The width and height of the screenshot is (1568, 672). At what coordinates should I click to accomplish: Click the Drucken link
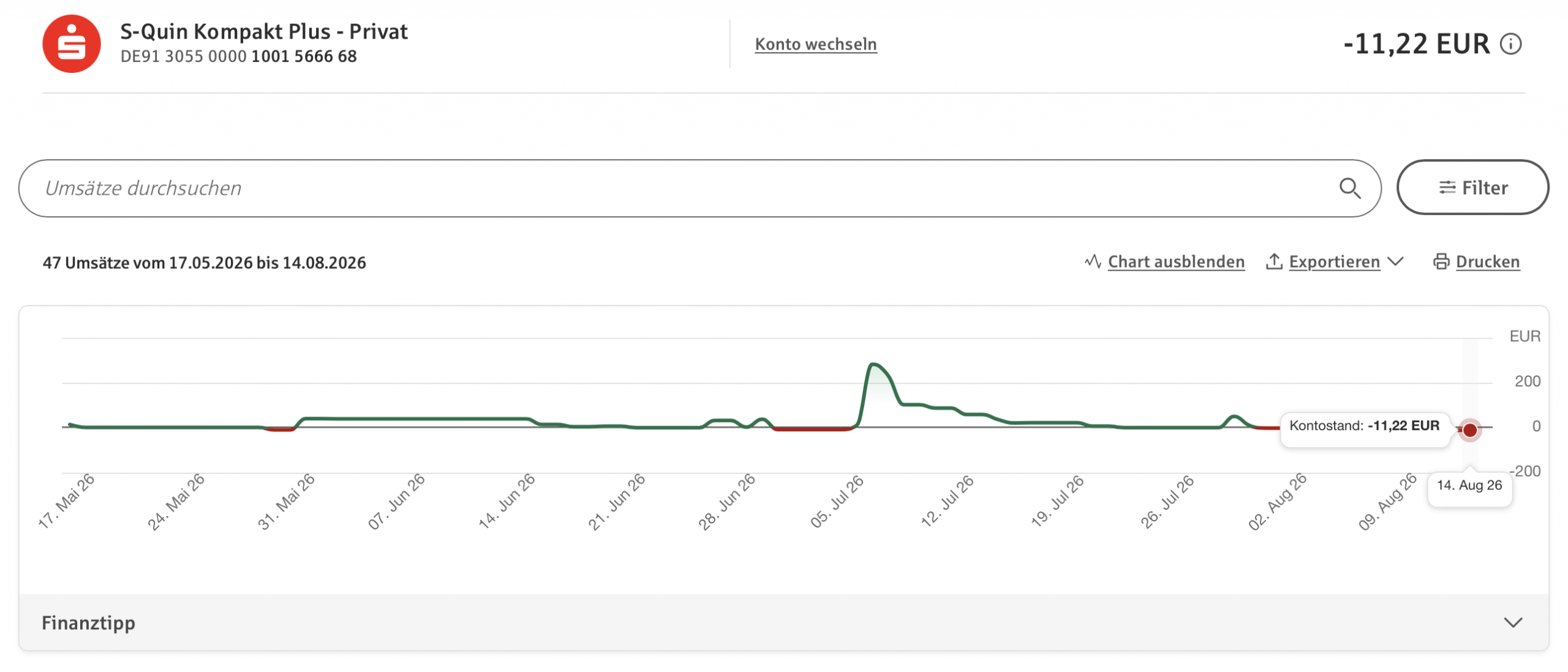click(1487, 262)
